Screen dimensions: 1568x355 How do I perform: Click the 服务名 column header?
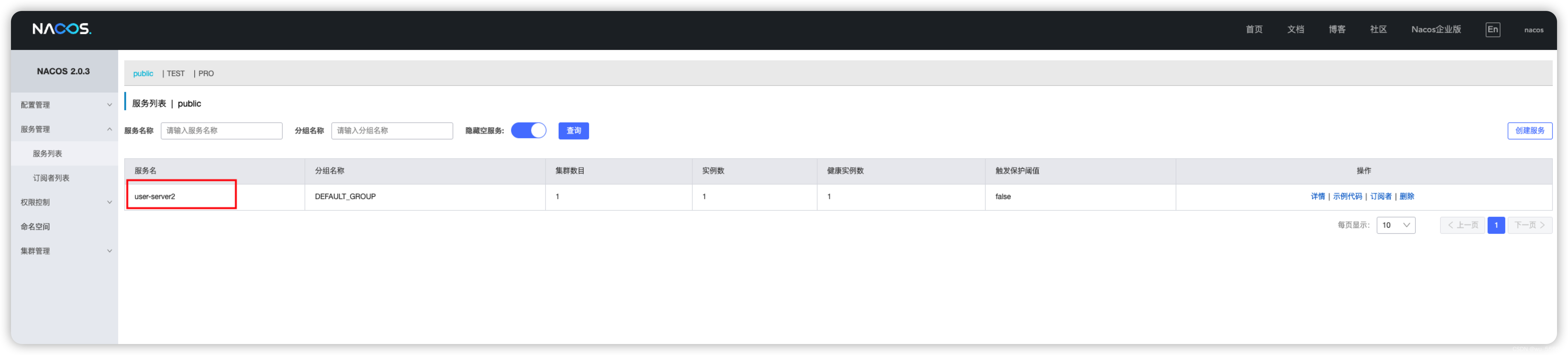214,171
